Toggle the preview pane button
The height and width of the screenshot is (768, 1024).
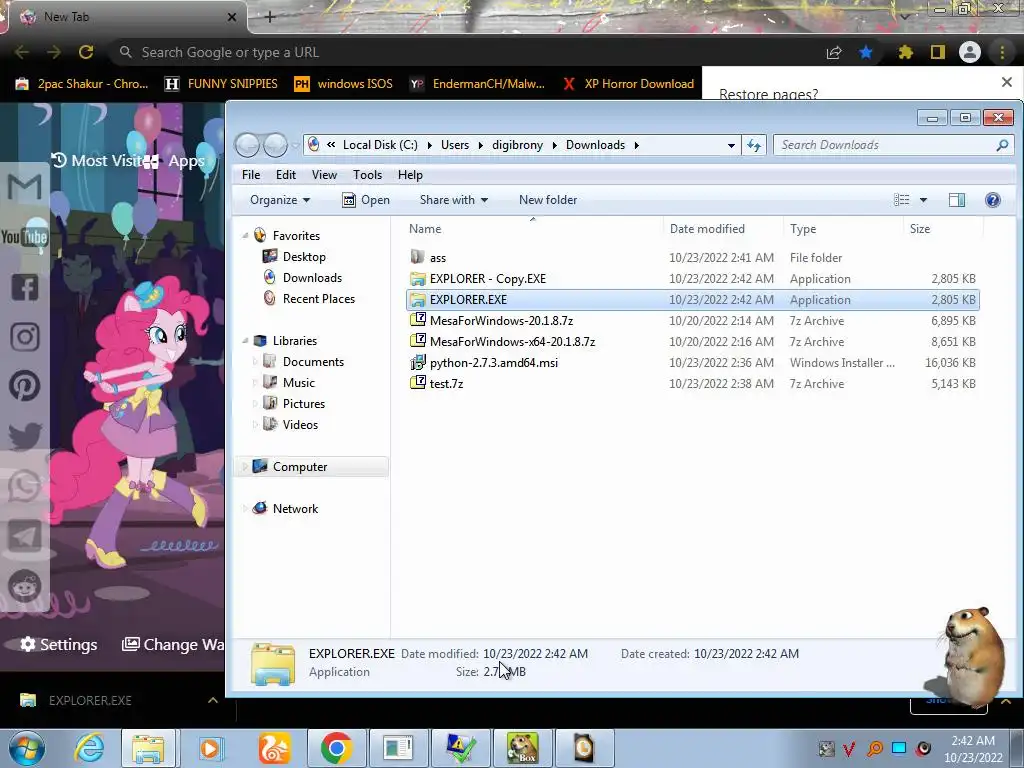(957, 200)
